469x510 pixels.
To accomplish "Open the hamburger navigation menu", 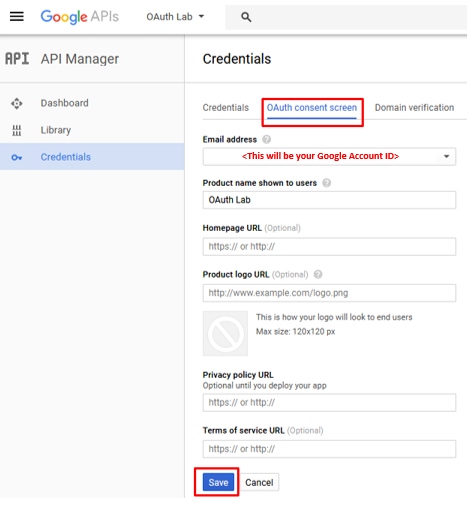I will coord(17,16).
